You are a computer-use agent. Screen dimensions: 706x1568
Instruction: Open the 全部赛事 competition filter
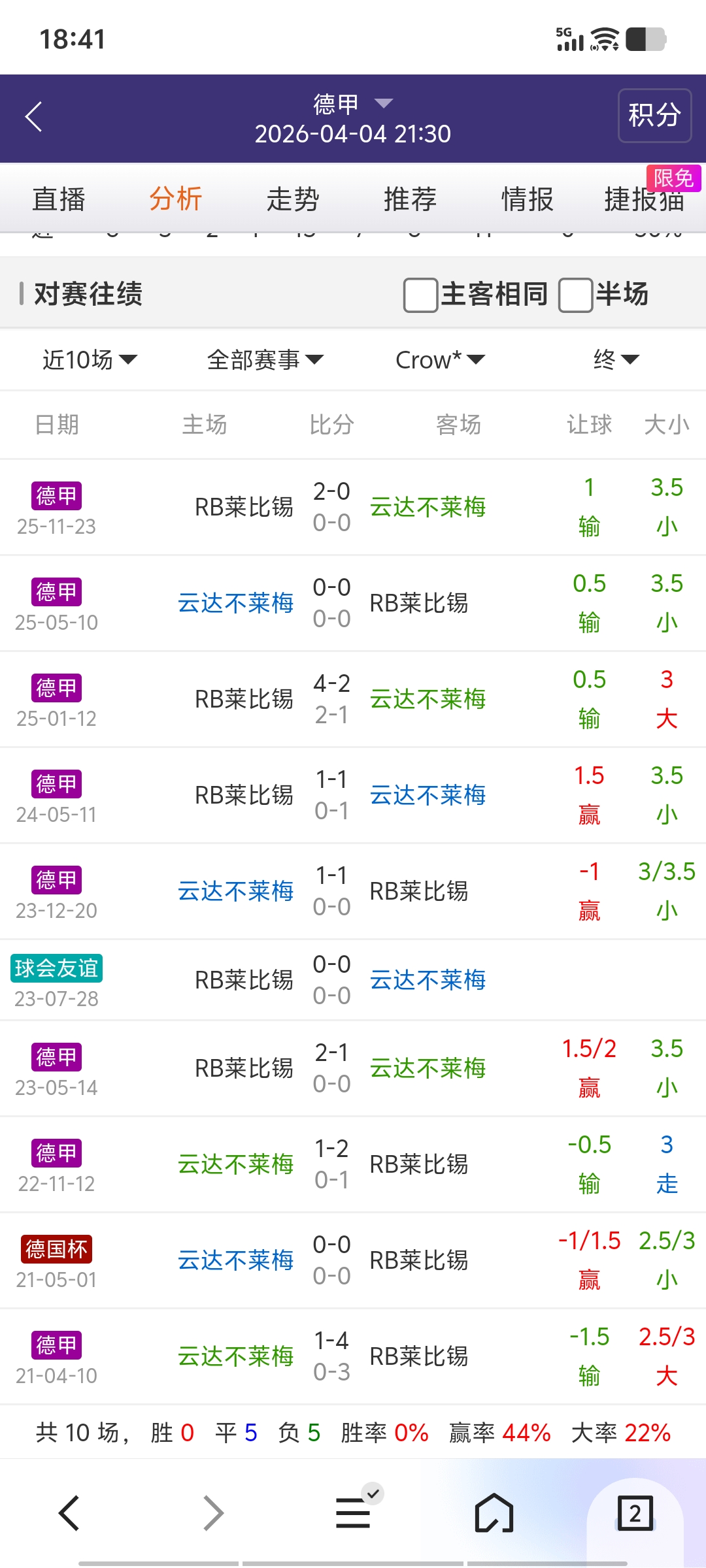tap(265, 359)
